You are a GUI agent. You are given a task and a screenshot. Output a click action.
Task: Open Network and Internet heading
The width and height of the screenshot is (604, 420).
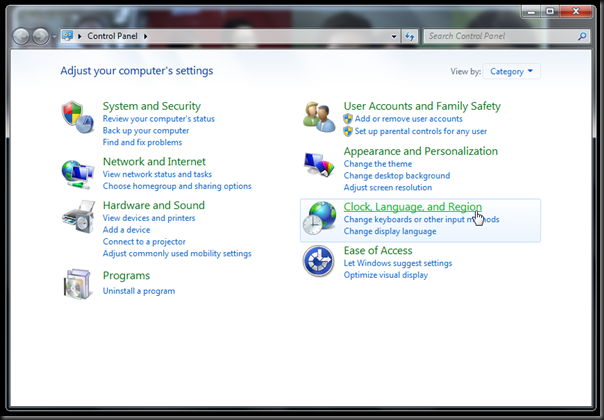click(x=154, y=161)
